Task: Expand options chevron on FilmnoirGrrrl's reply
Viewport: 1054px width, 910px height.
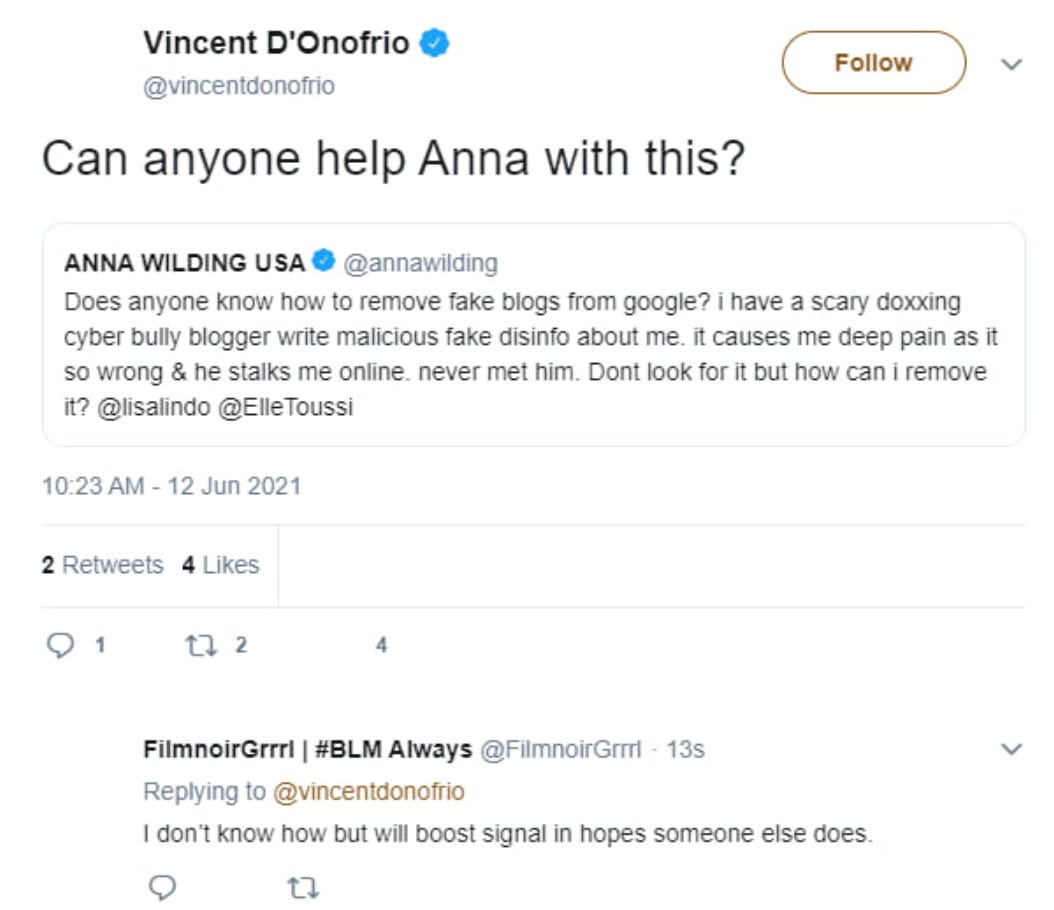Action: 1011,749
